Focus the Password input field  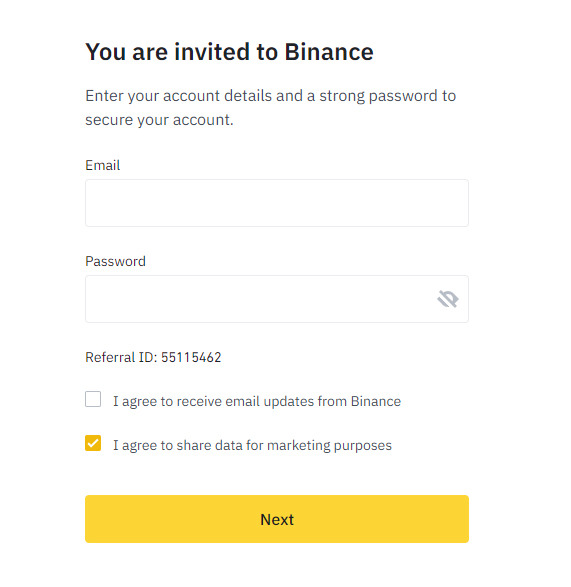point(277,299)
